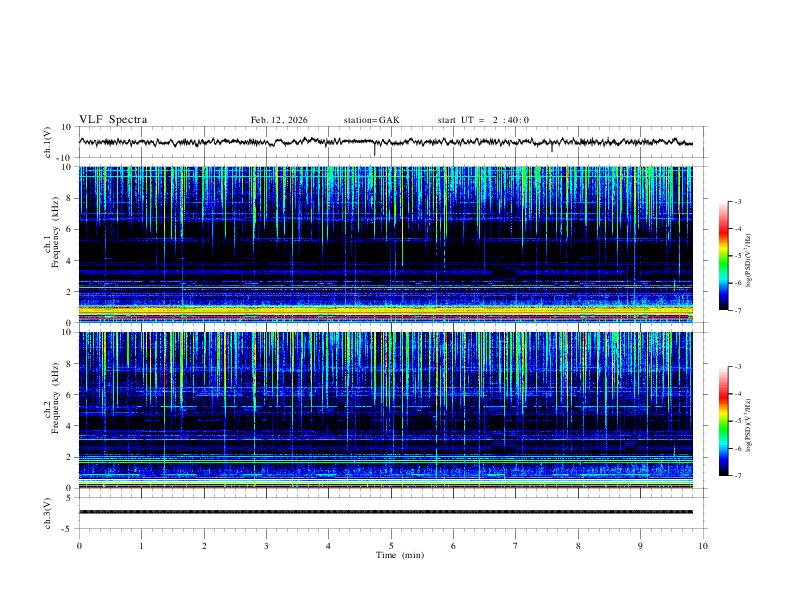Click time axis tick label "6"
Screen dimensions: 792x612
(453, 546)
